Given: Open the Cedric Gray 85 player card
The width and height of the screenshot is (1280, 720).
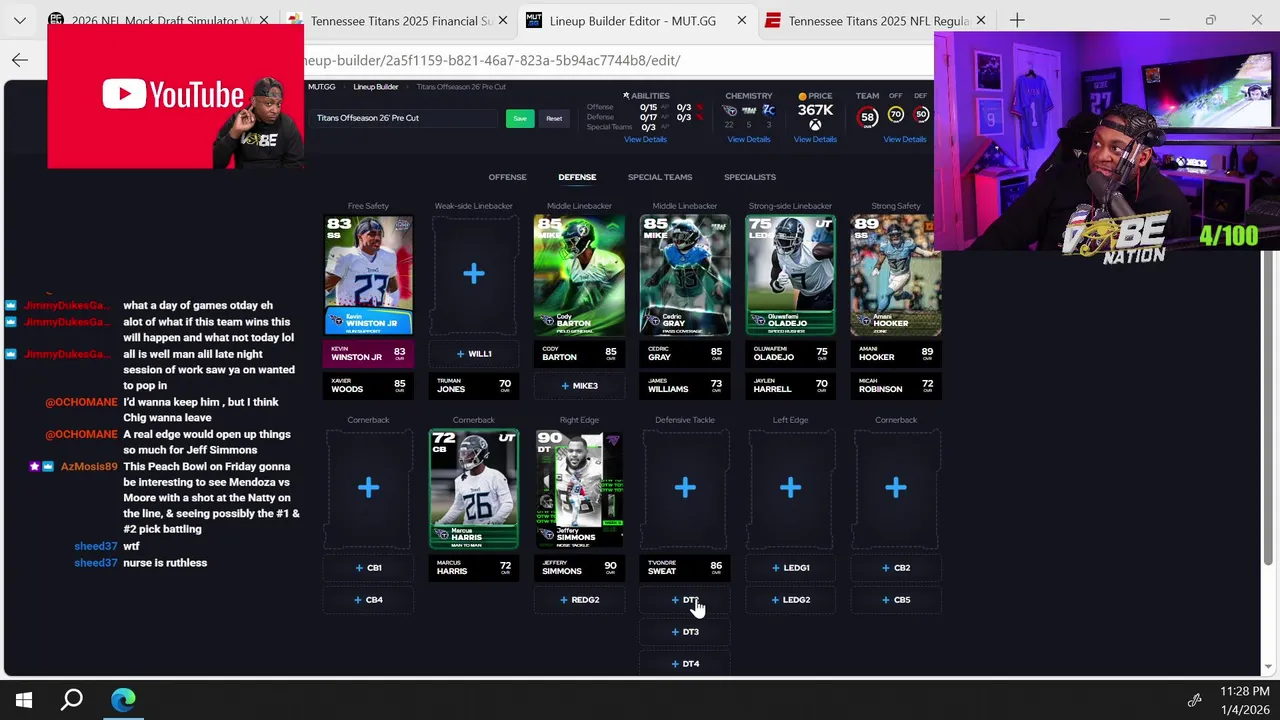Looking at the screenshot, I should pos(685,275).
